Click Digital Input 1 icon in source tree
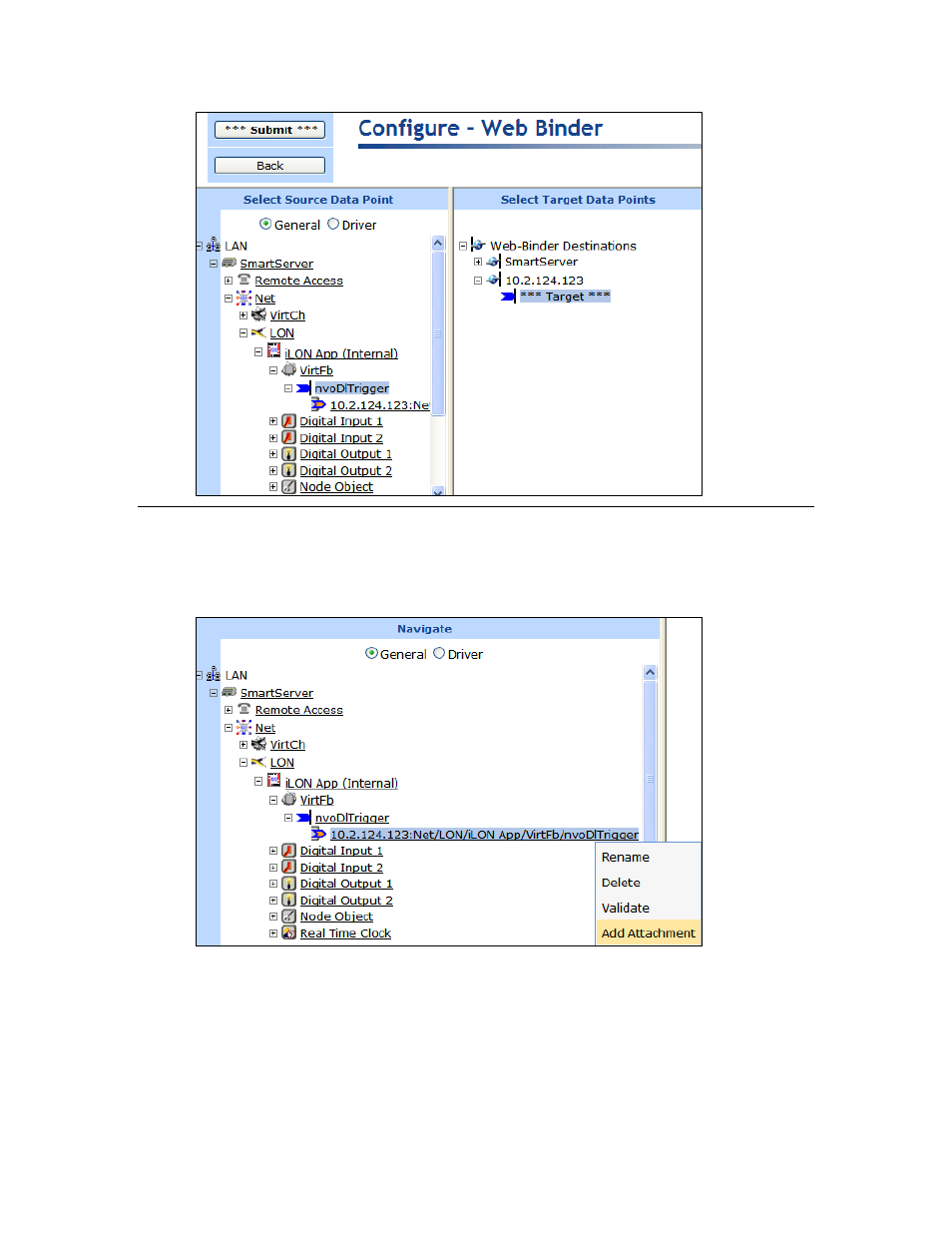Image resolution: width=952 pixels, height=1233 pixels. (288, 421)
